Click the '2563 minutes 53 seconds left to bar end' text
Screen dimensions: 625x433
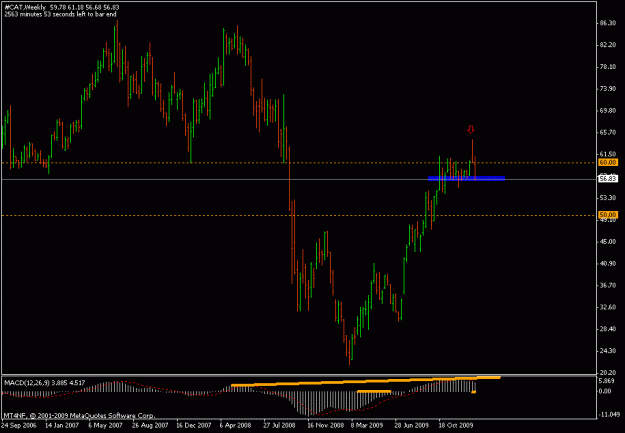point(60,14)
